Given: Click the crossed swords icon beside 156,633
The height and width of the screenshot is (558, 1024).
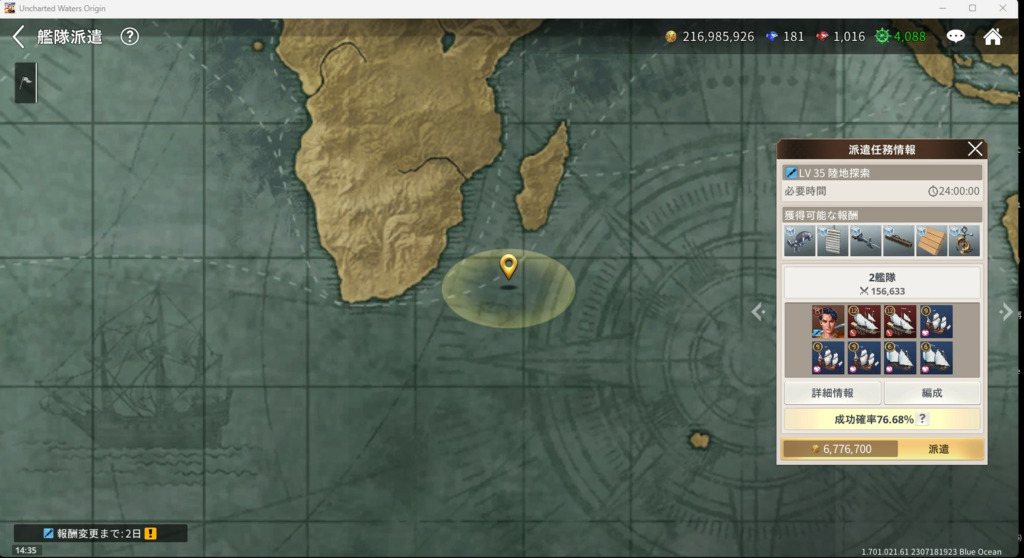Looking at the screenshot, I should click(864, 291).
